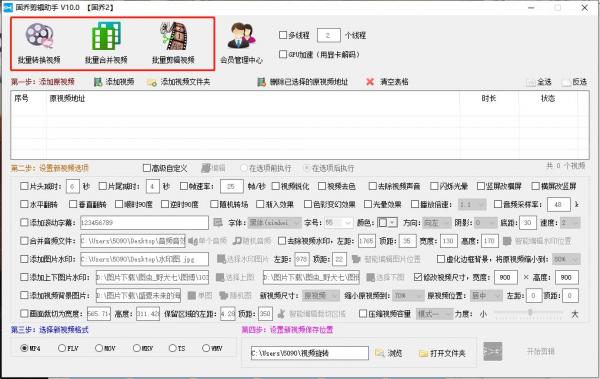Open 原视频位置 dropdown
The height and width of the screenshot is (379, 600).
pyautogui.click(x=486, y=296)
